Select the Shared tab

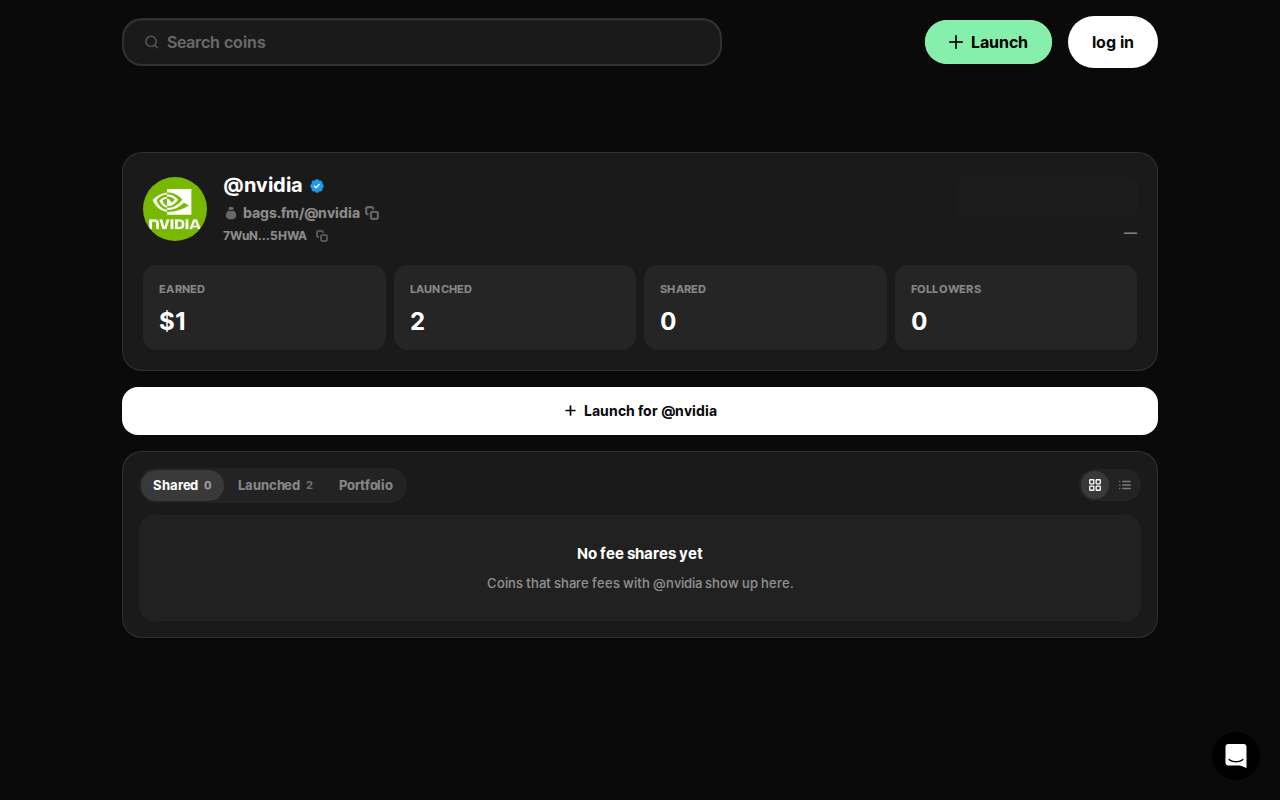(182, 485)
